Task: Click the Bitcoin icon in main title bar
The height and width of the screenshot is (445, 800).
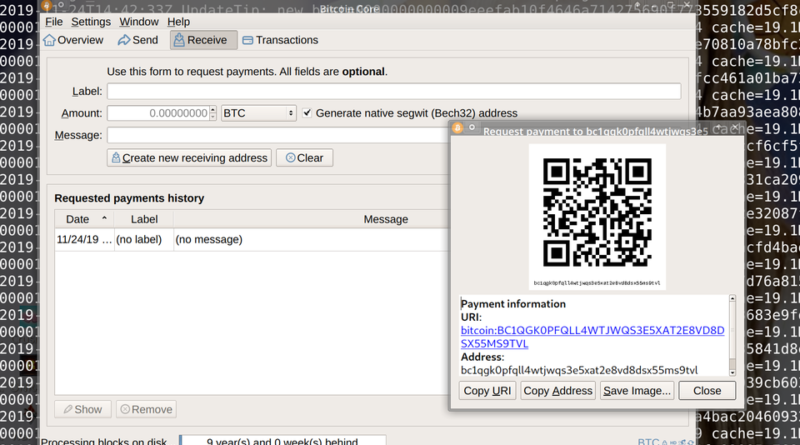Action: click(x=46, y=6)
